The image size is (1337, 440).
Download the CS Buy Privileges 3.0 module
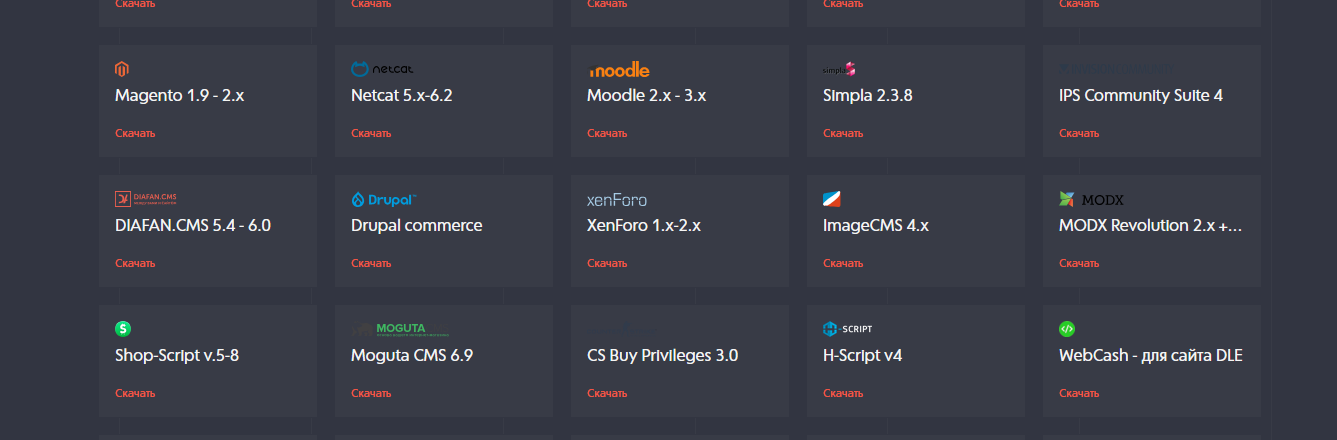[x=607, y=393]
